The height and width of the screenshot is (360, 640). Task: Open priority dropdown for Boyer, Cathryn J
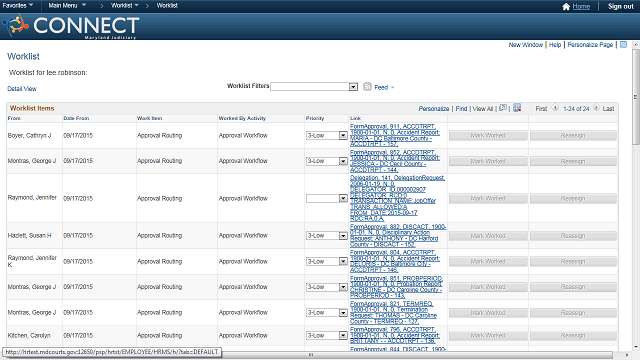pyautogui.click(x=327, y=136)
